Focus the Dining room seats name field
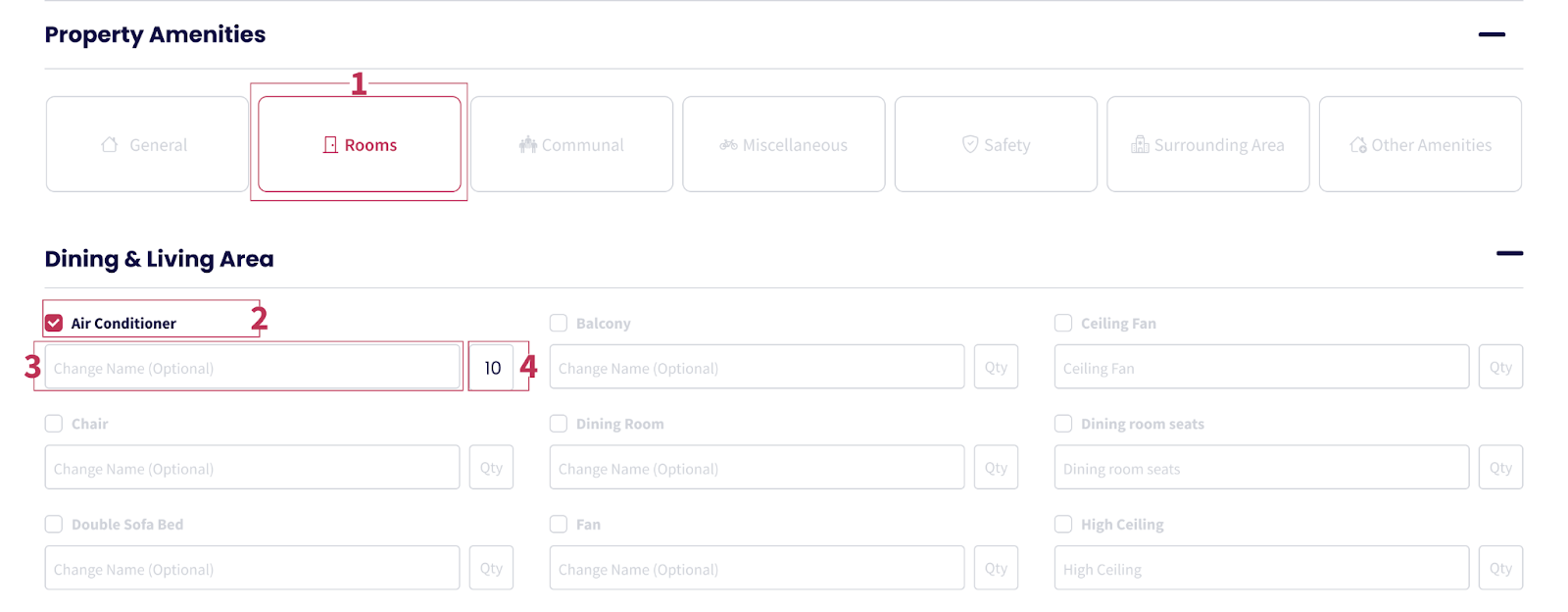This screenshot has width=1568, height=612. click(1261, 468)
